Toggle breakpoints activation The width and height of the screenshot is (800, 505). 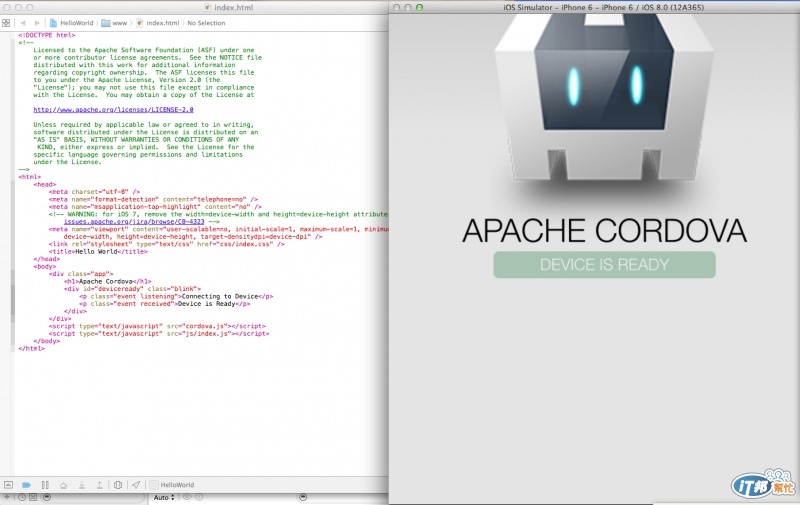(x=27, y=485)
